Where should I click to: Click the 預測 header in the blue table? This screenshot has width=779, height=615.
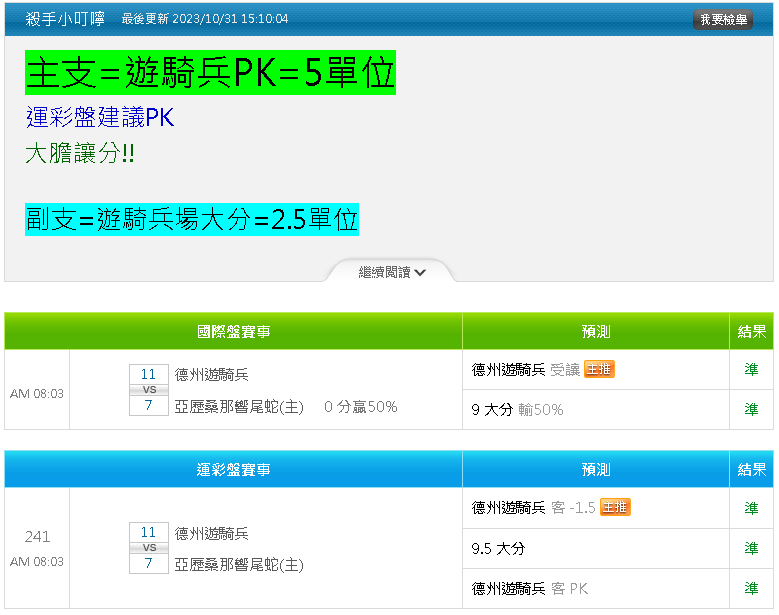tap(596, 469)
